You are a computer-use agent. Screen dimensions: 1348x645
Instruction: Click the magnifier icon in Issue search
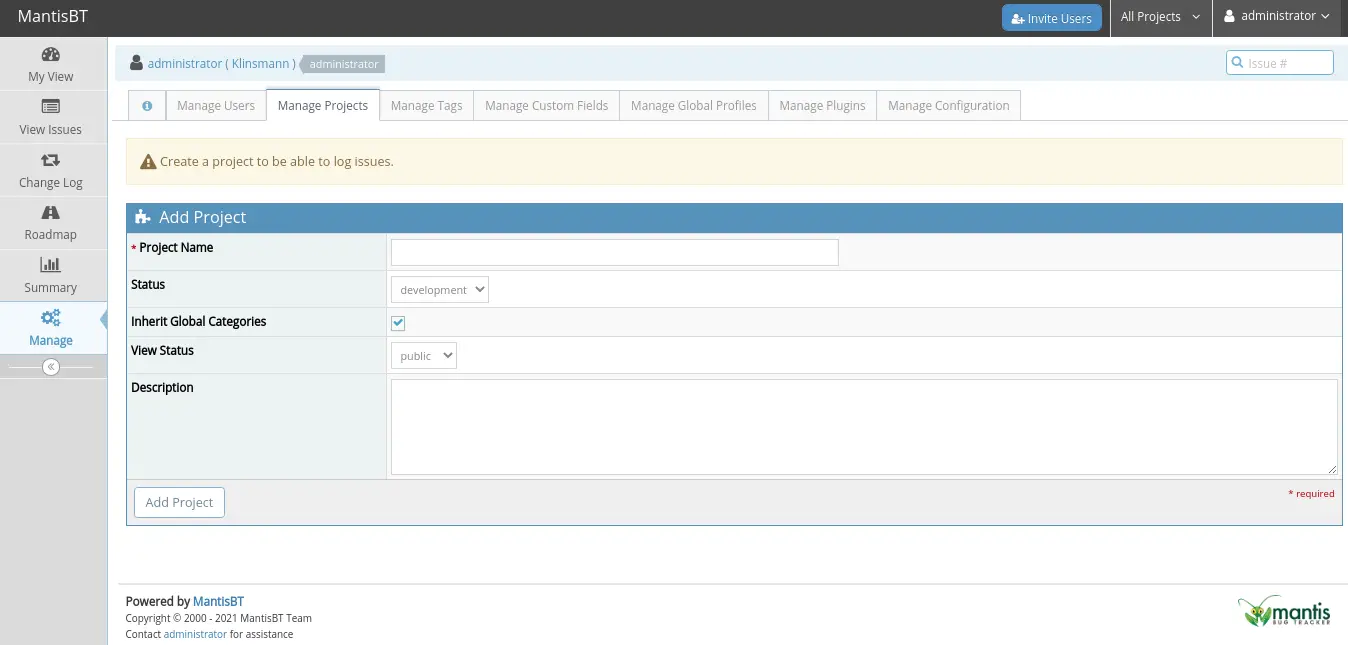pyautogui.click(x=1239, y=62)
